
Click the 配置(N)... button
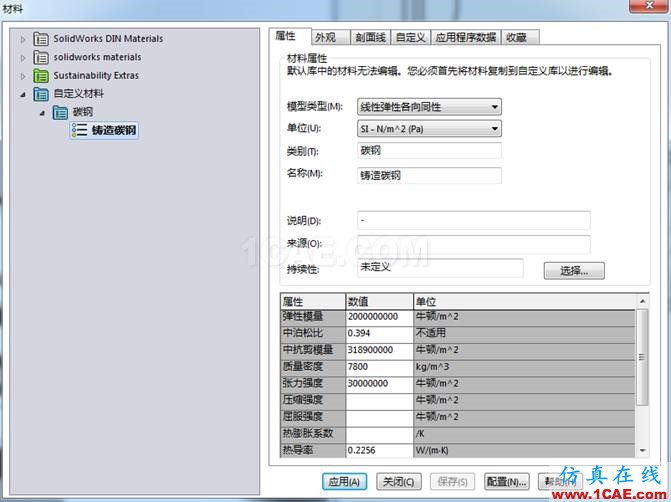point(506,481)
